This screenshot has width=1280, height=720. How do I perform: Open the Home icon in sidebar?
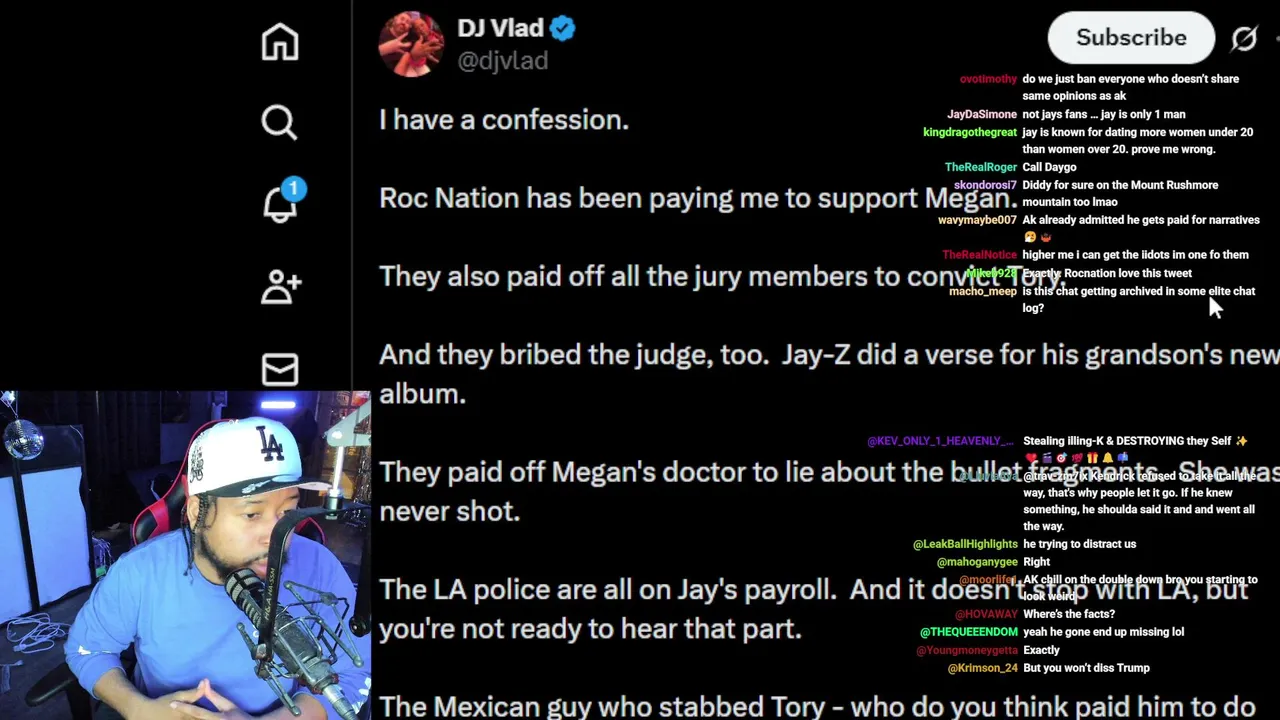pos(280,42)
